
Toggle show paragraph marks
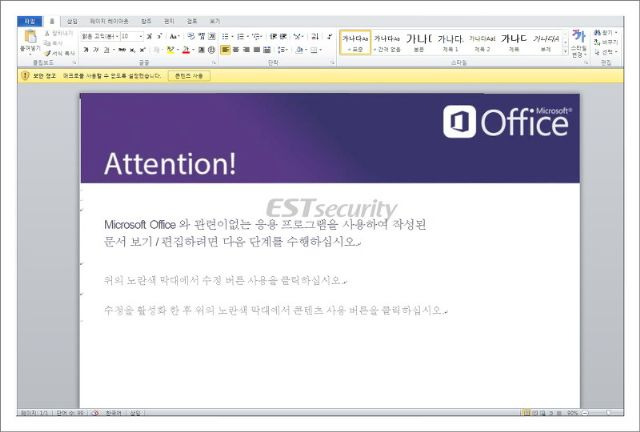[329, 36]
